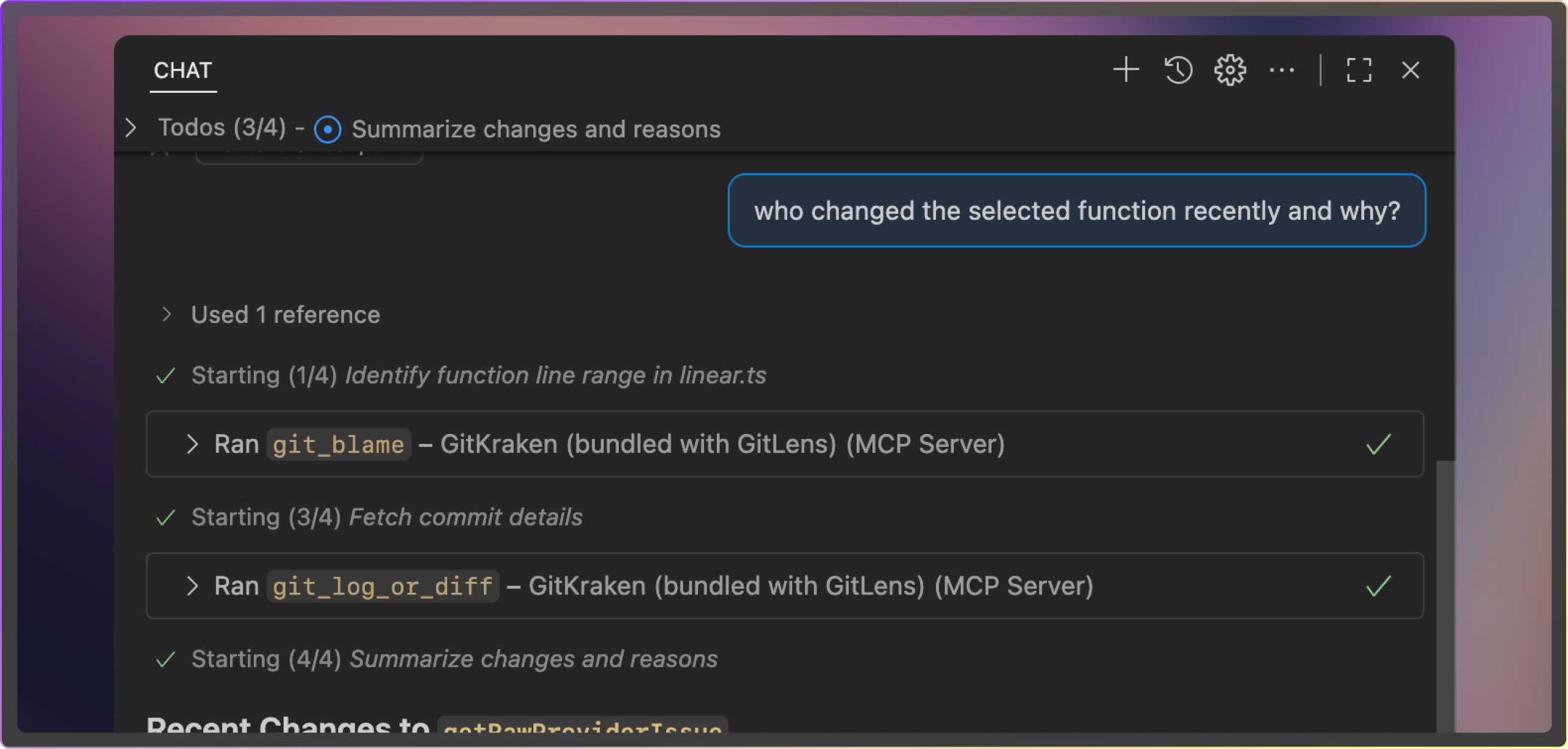1568x749 pixels.
Task: Click the checkmark beside Starting 4/4 Summarize
Action: tap(165, 659)
